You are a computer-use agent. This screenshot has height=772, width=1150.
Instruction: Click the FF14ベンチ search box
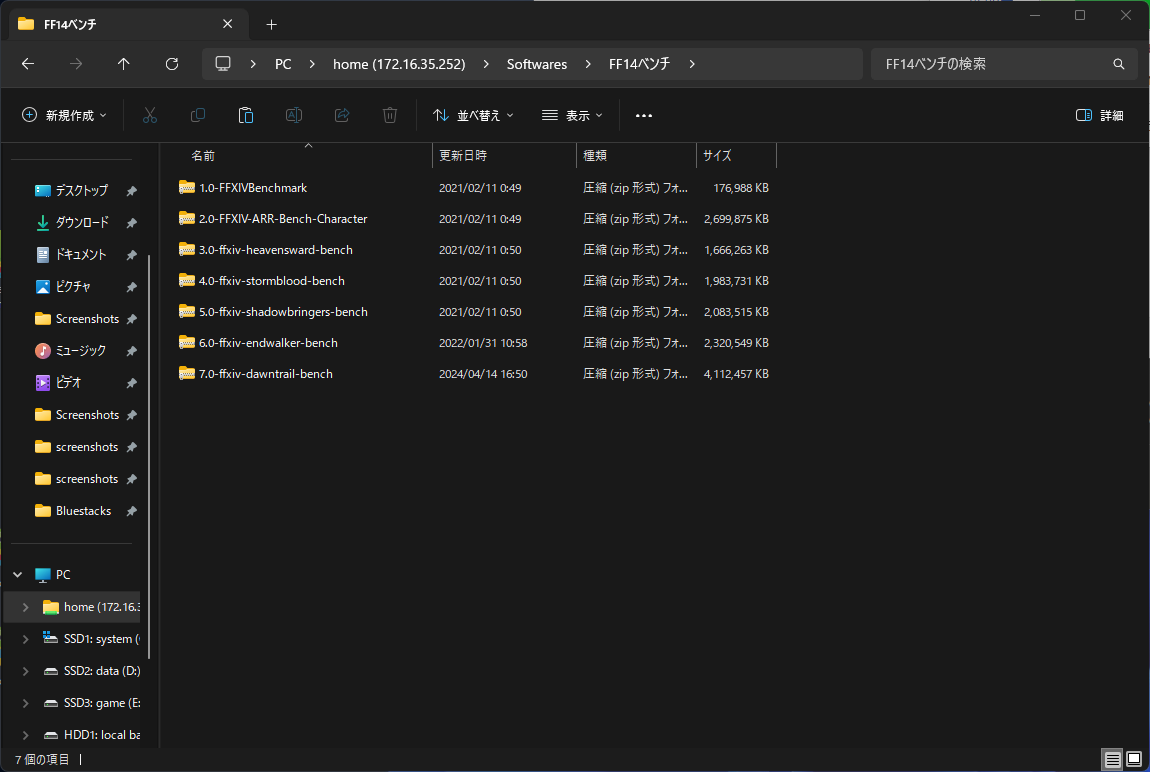point(995,64)
